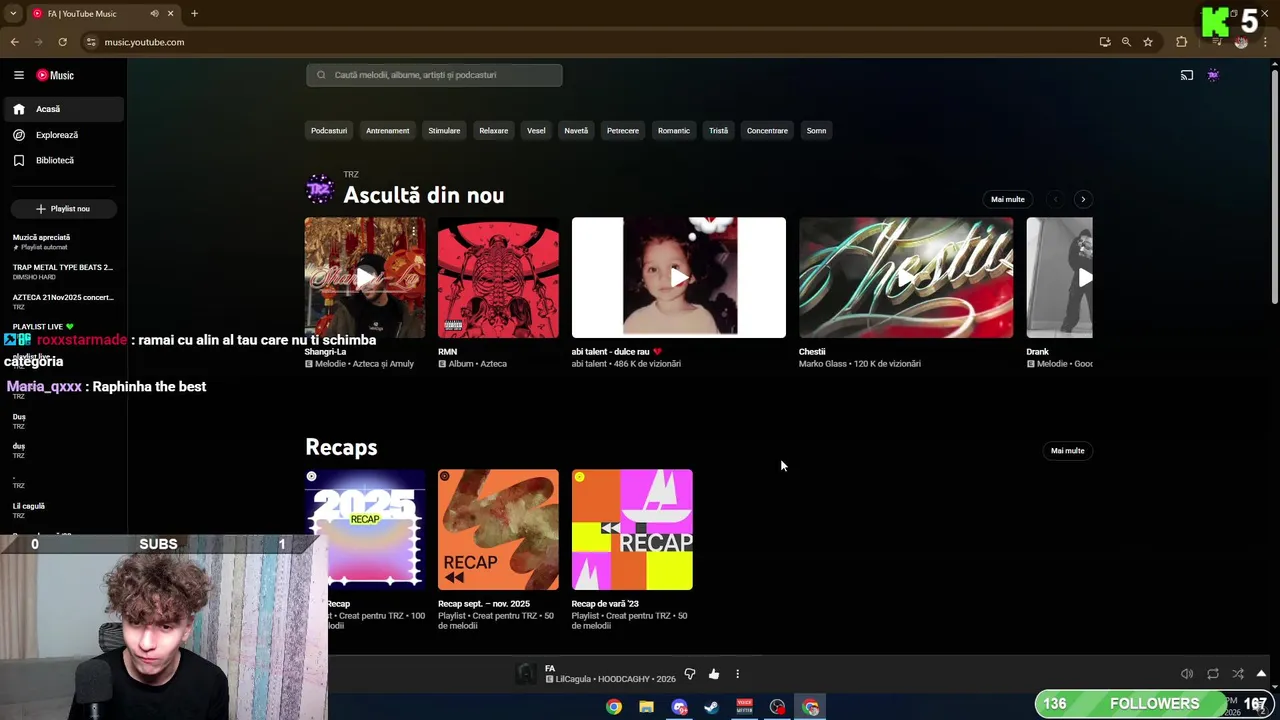Open more options for playing song
Image resolution: width=1280 pixels, height=720 pixels.
(x=737, y=674)
